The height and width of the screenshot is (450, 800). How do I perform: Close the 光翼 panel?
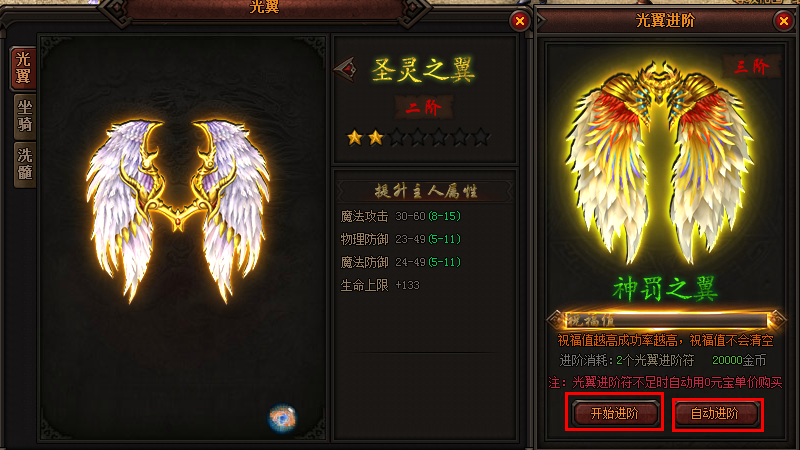(519, 21)
